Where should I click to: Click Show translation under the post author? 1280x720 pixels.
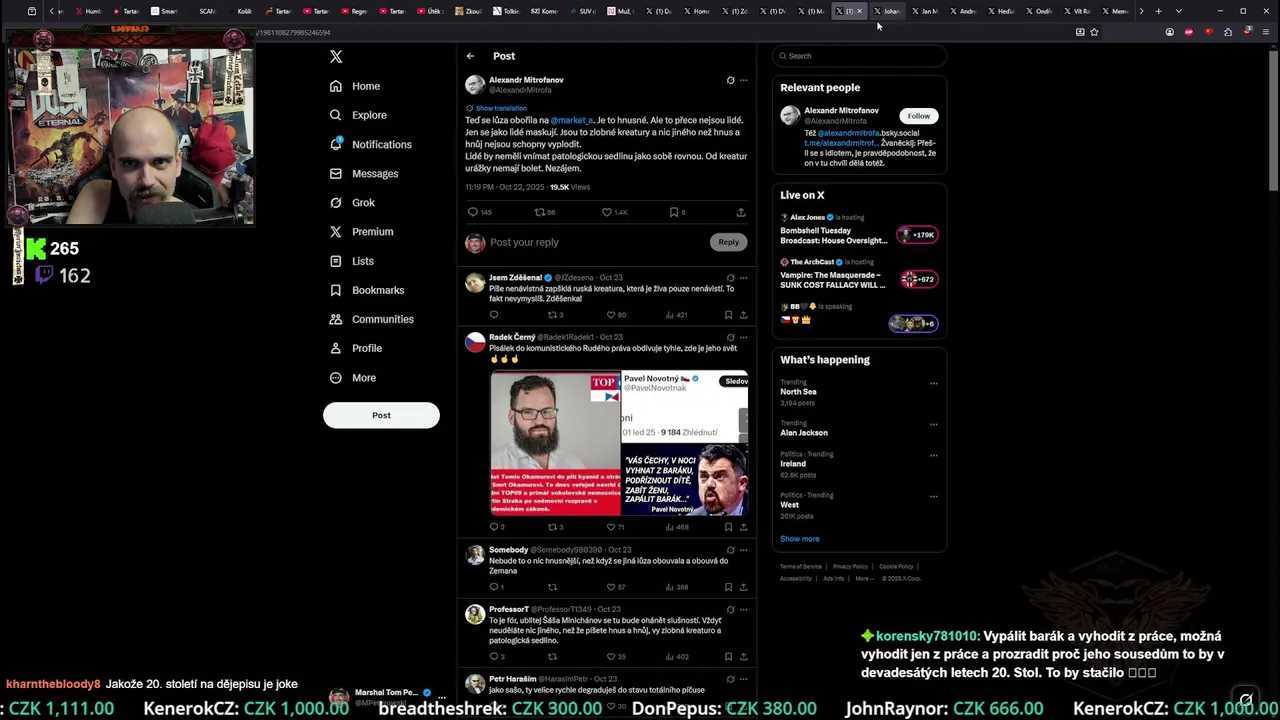click(501, 108)
